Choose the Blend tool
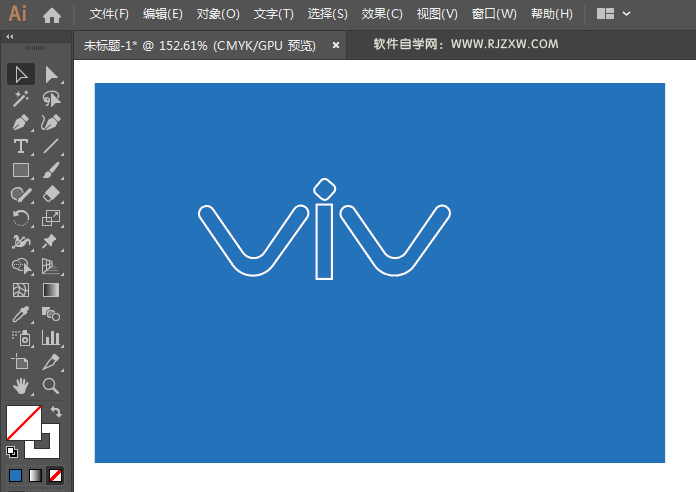This screenshot has width=696, height=492. point(51,314)
